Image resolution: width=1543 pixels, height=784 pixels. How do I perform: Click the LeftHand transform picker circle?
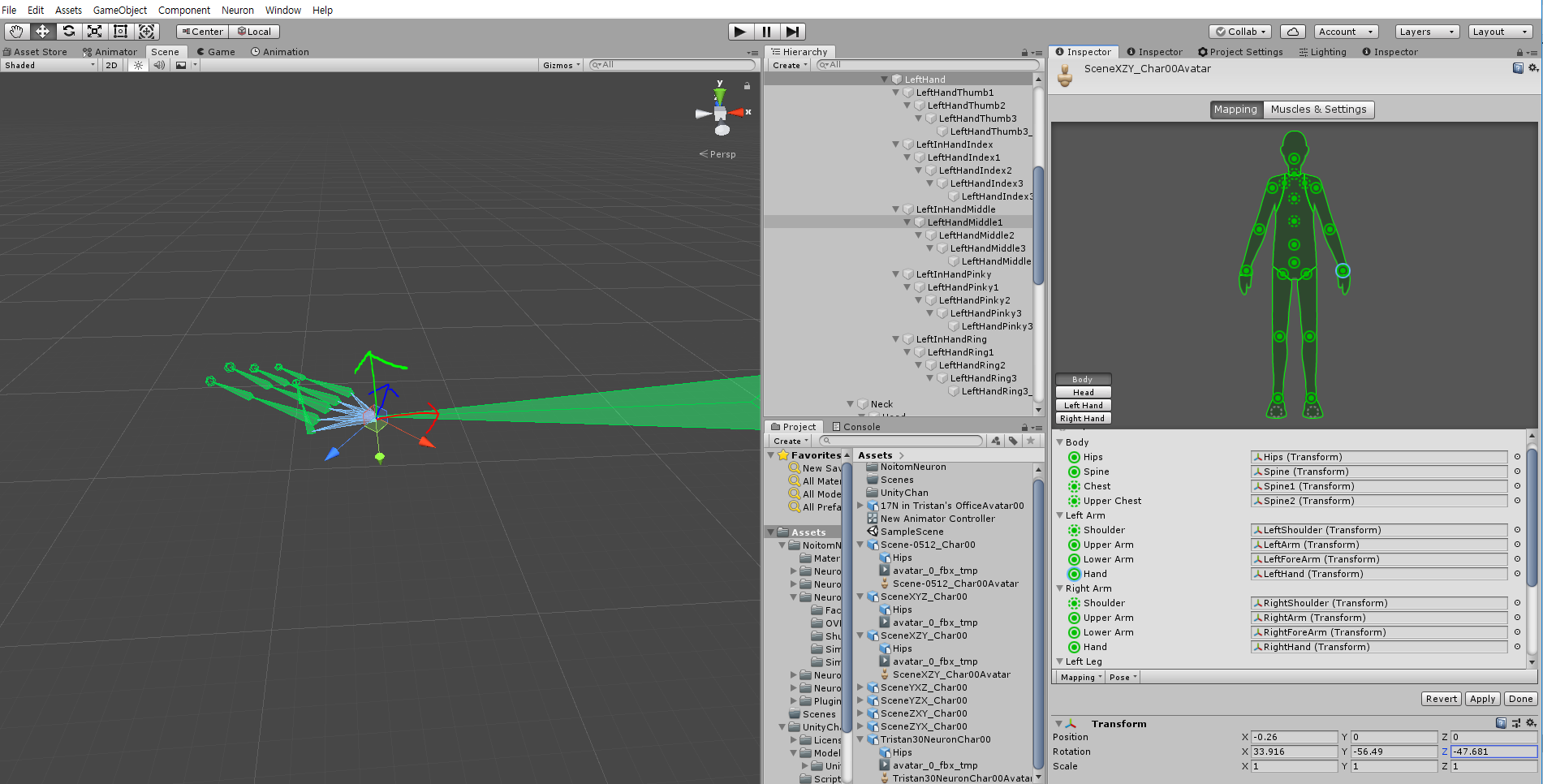(x=1516, y=574)
